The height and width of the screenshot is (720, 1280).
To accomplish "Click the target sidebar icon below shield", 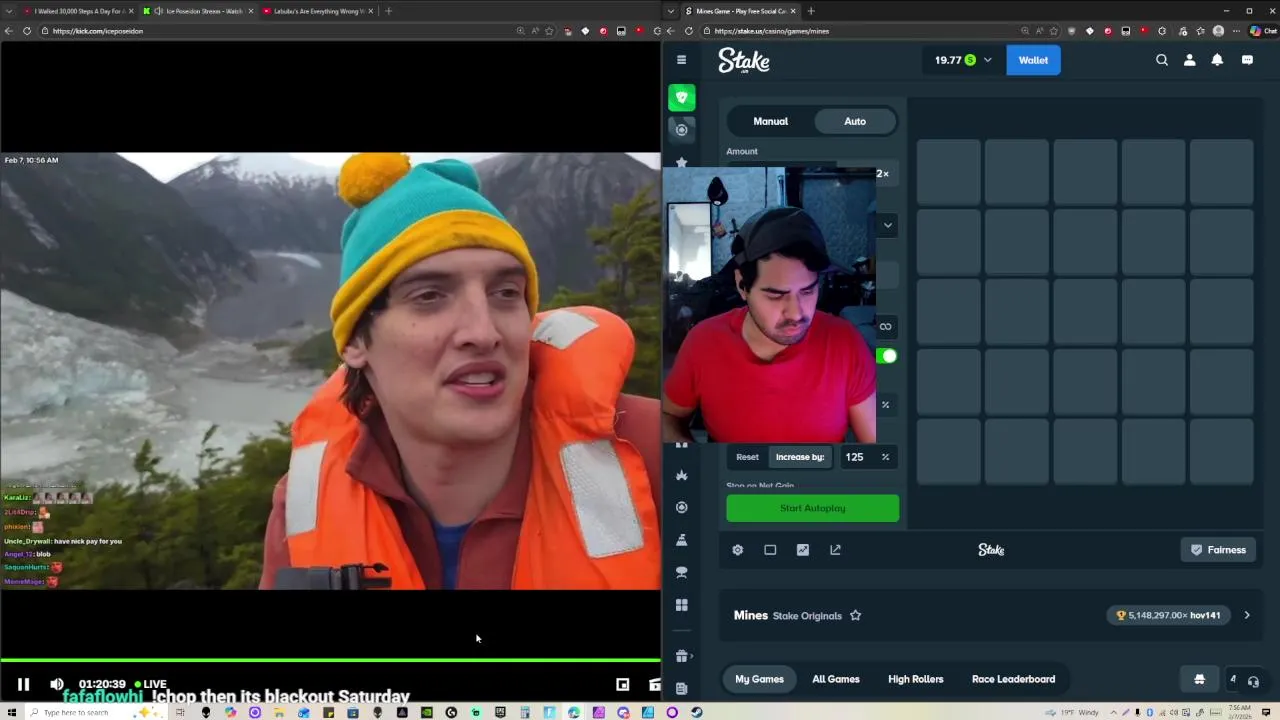I will tap(682, 129).
